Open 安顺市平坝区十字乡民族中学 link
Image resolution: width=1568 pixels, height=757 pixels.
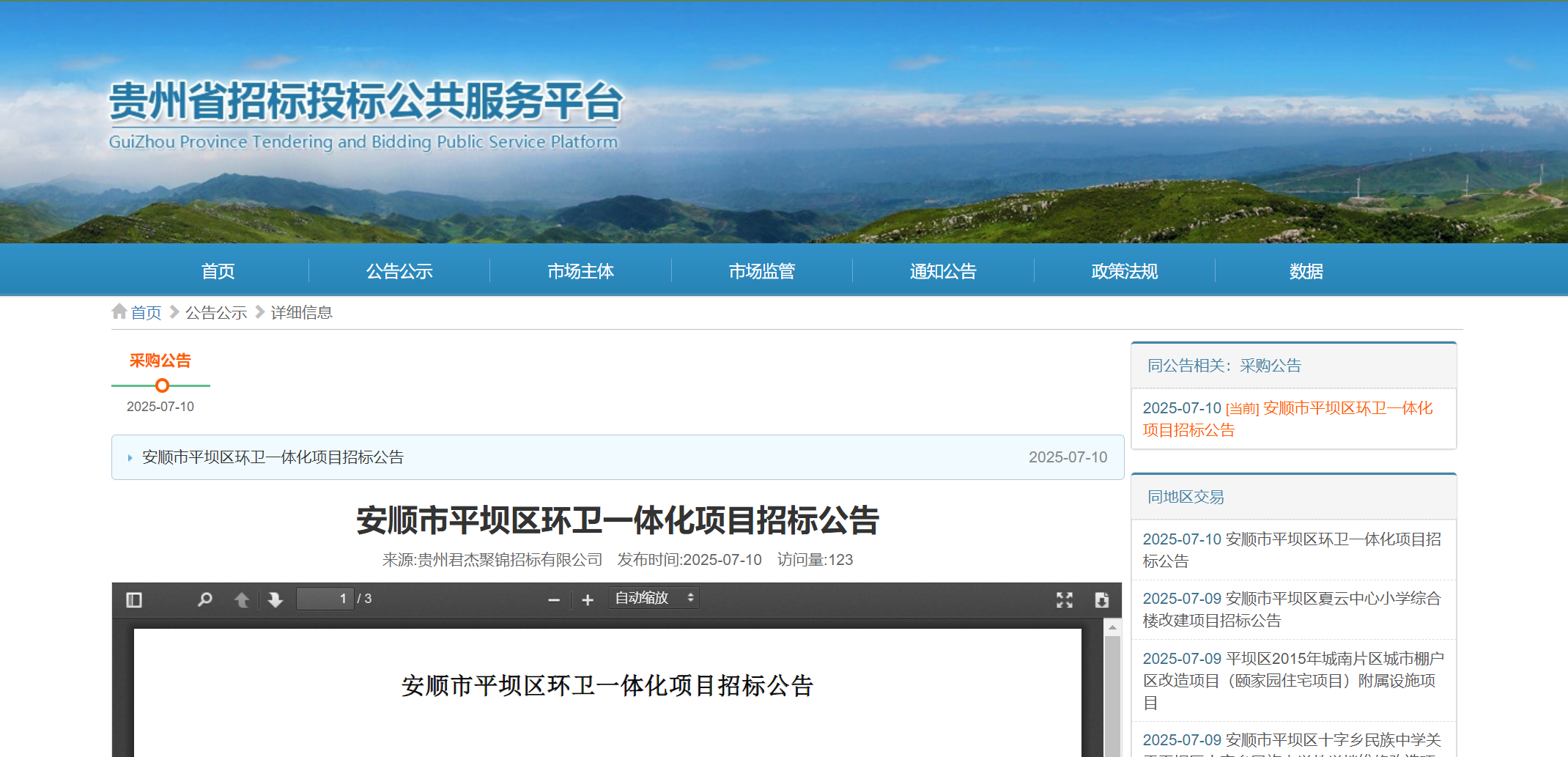[1292, 744]
